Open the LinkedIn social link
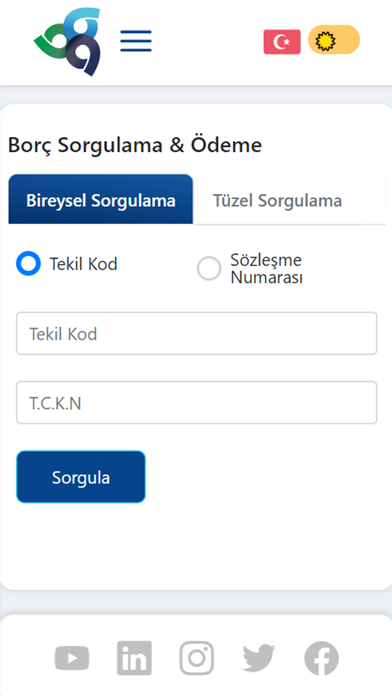 [135, 658]
